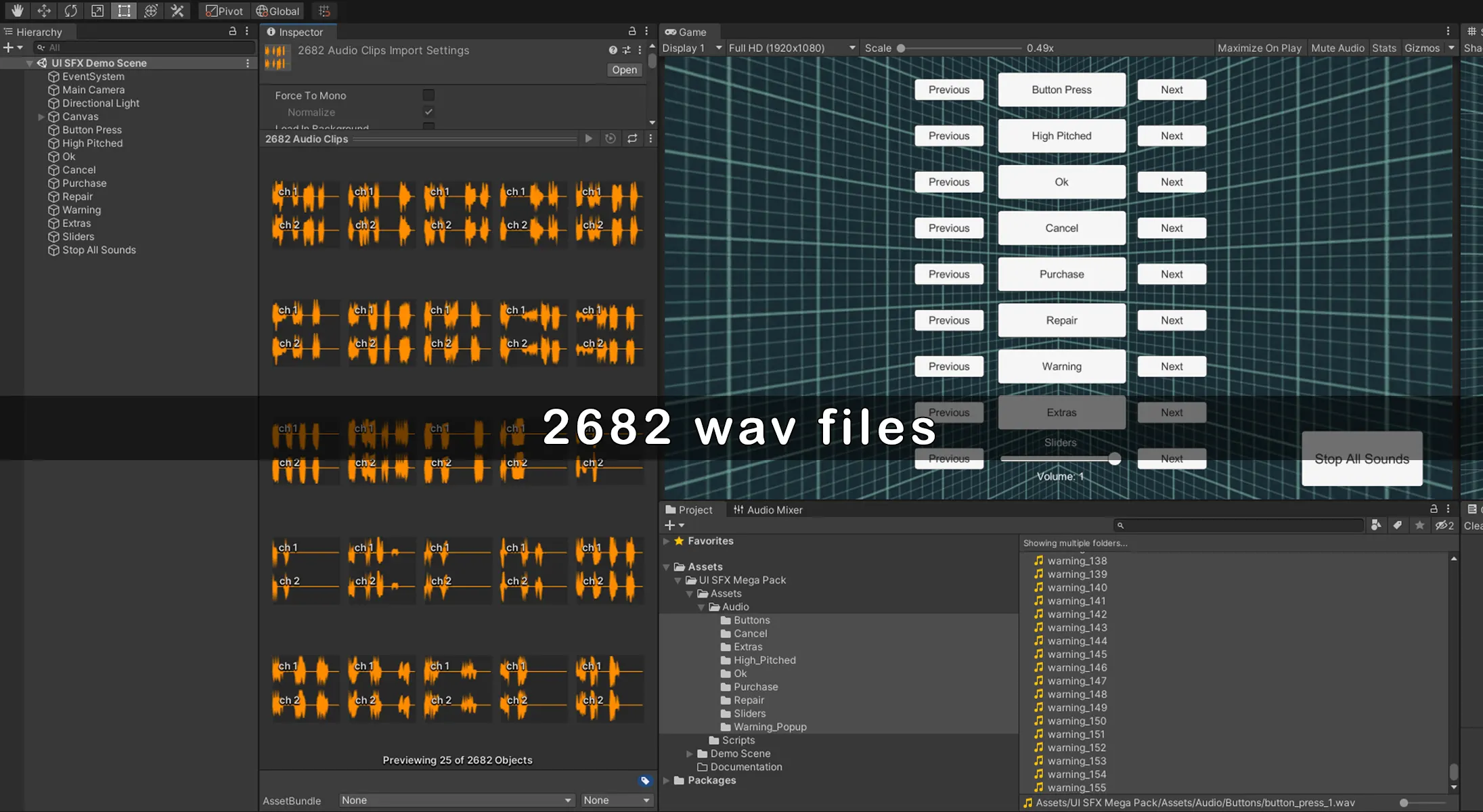Click the audio preview play button

pos(588,139)
